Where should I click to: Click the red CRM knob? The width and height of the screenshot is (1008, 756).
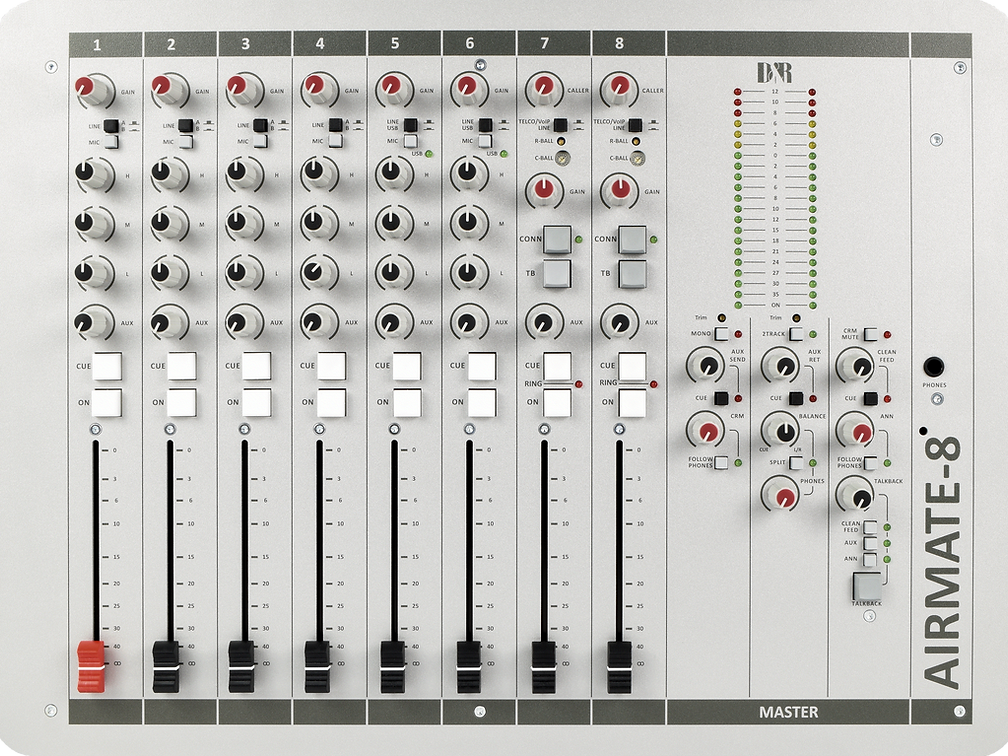pyautogui.click(x=706, y=430)
